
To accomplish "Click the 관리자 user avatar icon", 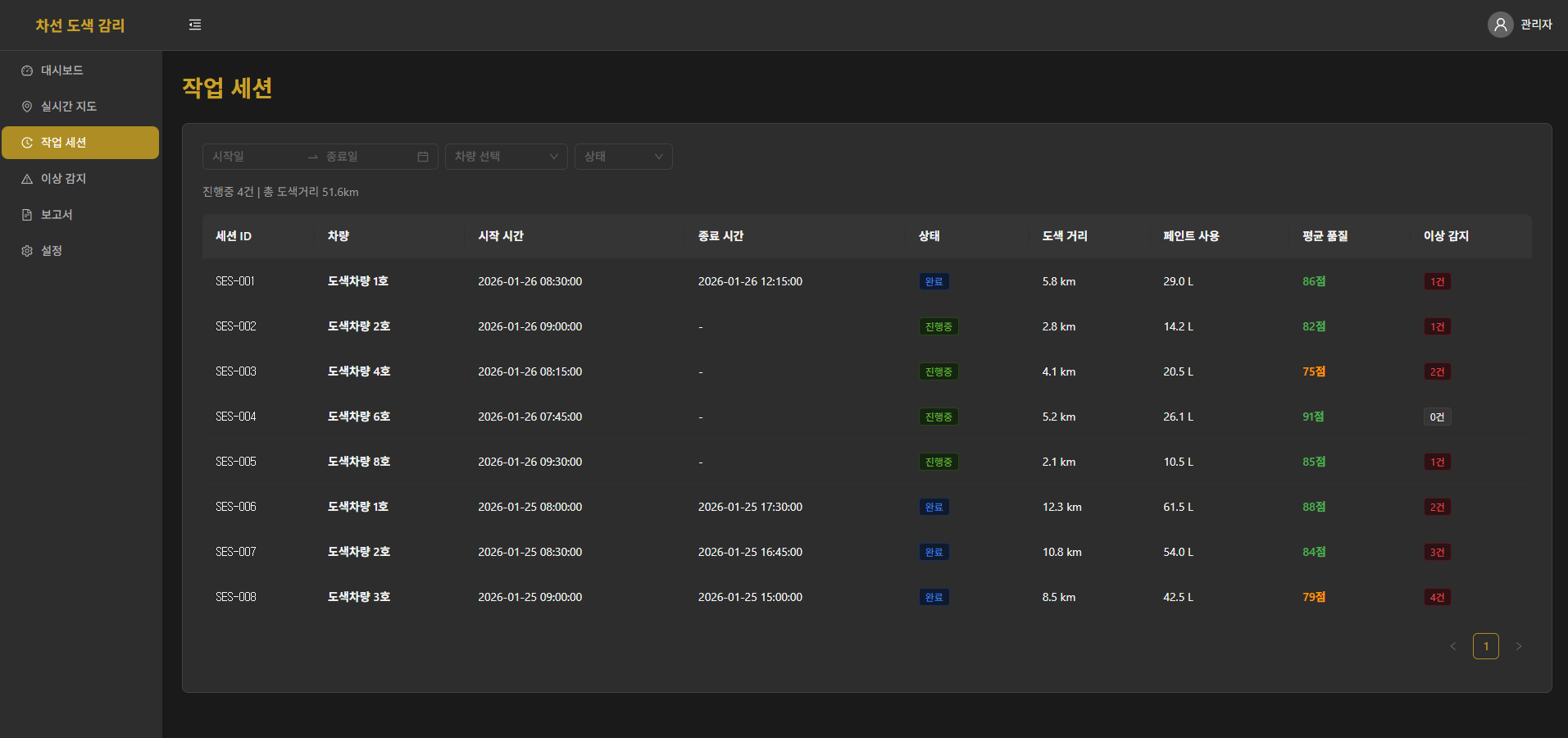I will click(1500, 25).
